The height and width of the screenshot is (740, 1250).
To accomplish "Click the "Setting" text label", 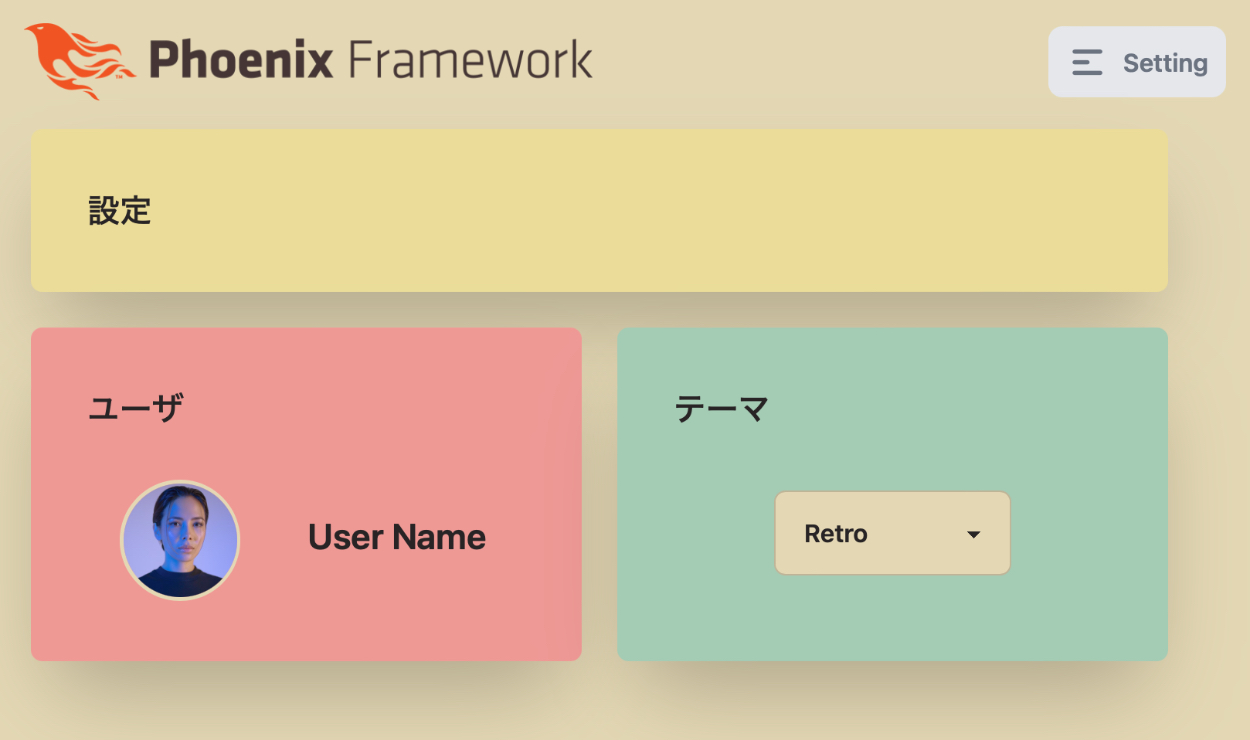I will pyautogui.click(x=1165, y=63).
